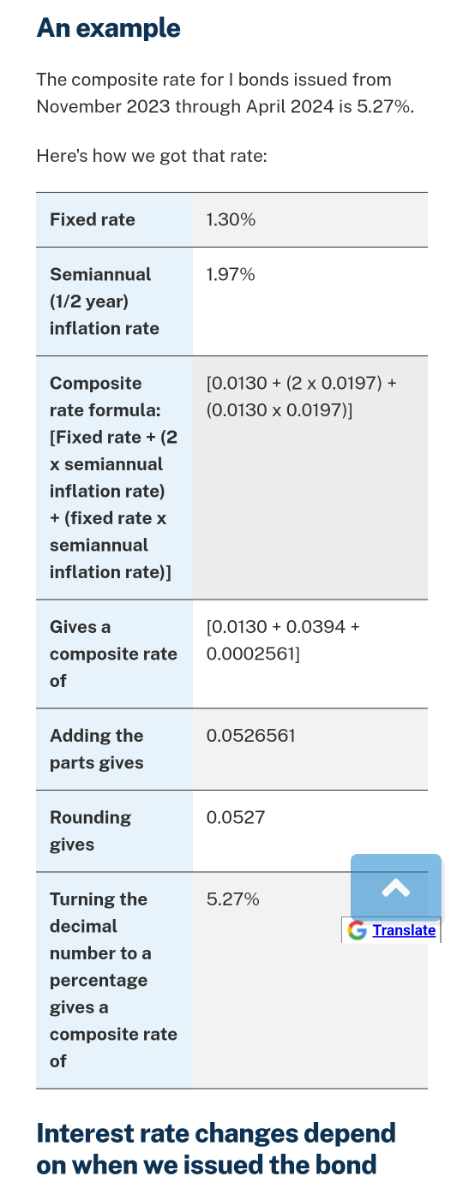Click the "Rounding gives" row header
This screenshot has height=1200, width=463.
pos(114,831)
